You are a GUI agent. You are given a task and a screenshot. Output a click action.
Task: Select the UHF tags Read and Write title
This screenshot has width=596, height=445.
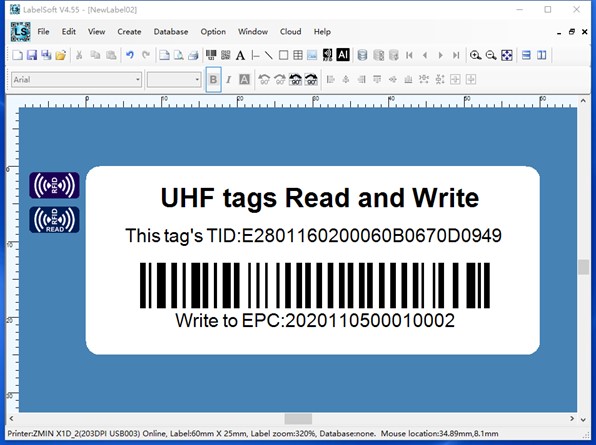click(x=320, y=198)
